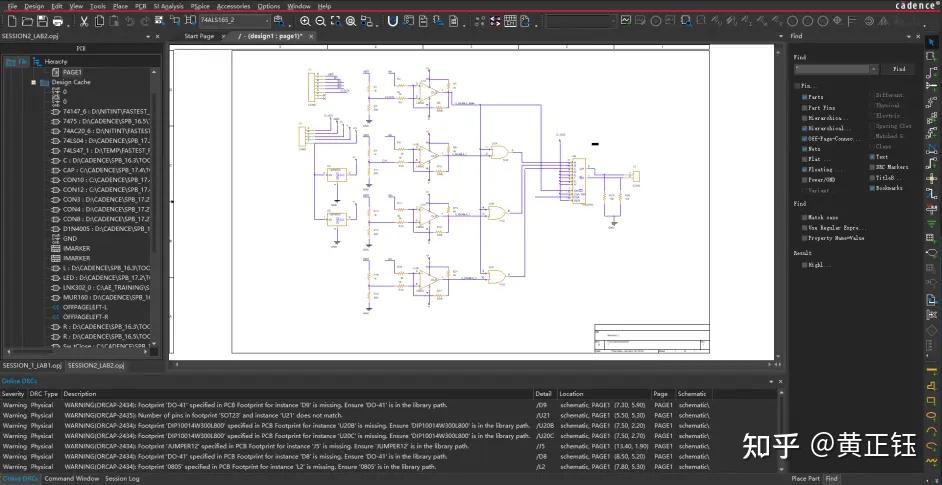The image size is (942, 485).
Task: Open the empty PSpice profile combo box
Action: click(581, 21)
